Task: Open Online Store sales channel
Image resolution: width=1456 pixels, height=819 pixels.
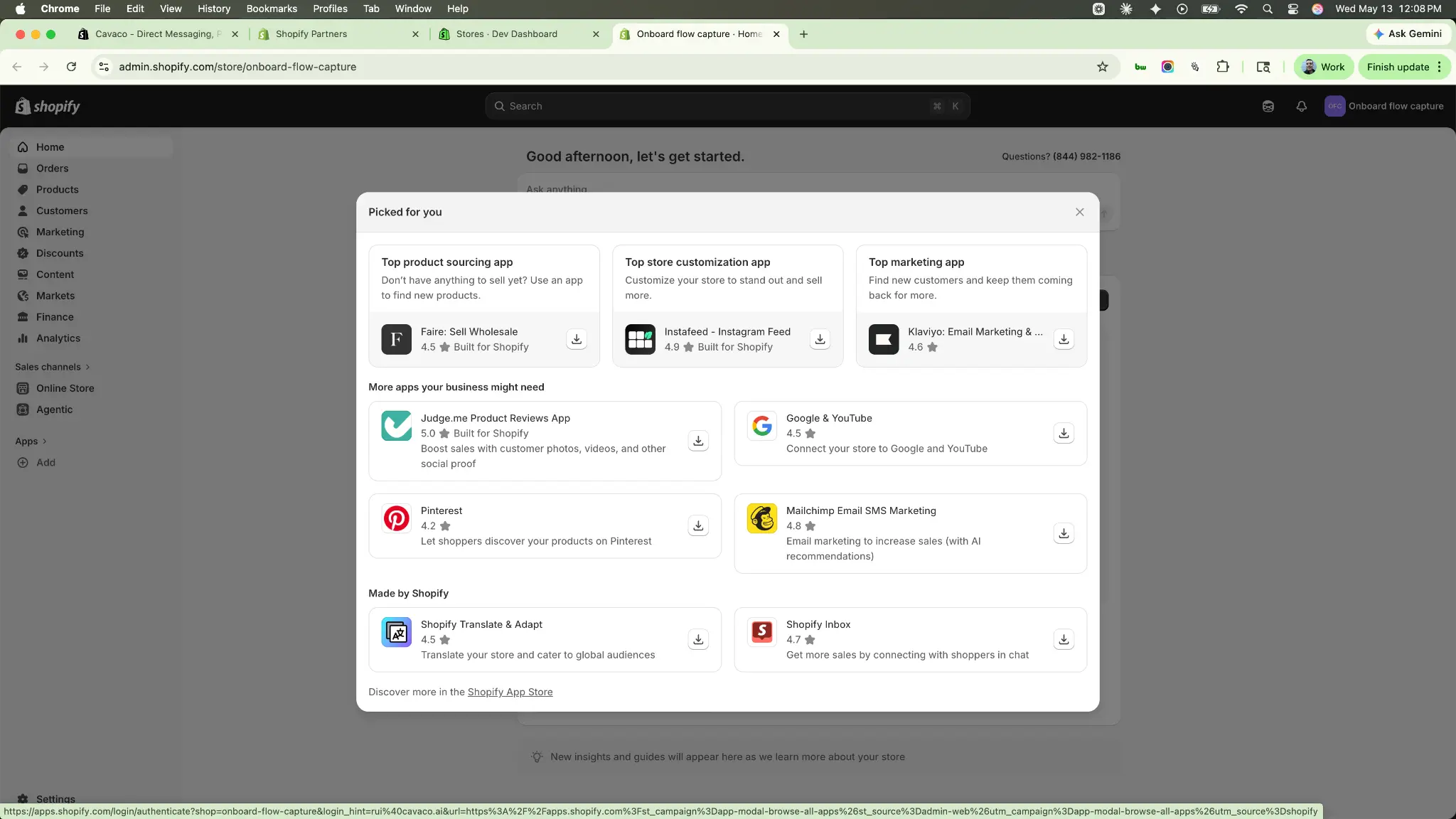Action: [92, 388]
